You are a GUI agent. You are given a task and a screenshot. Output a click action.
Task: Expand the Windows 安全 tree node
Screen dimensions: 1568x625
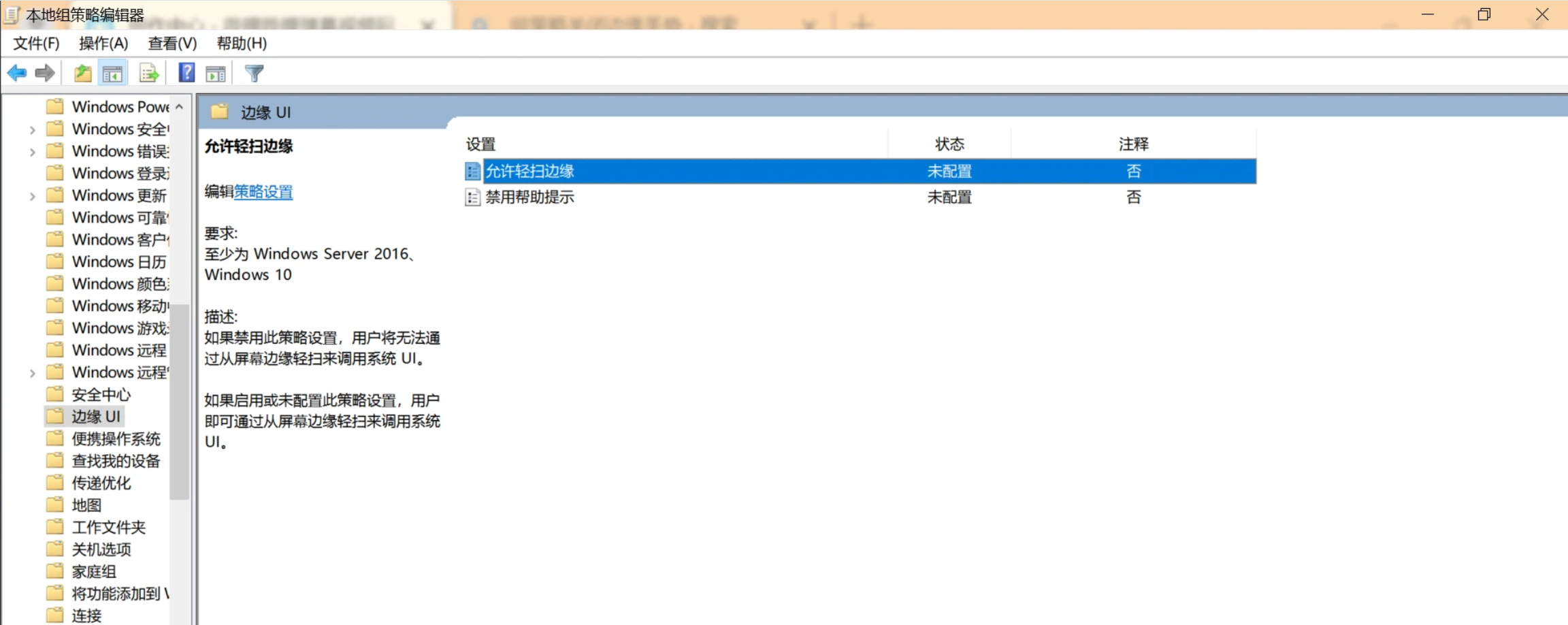click(x=32, y=129)
